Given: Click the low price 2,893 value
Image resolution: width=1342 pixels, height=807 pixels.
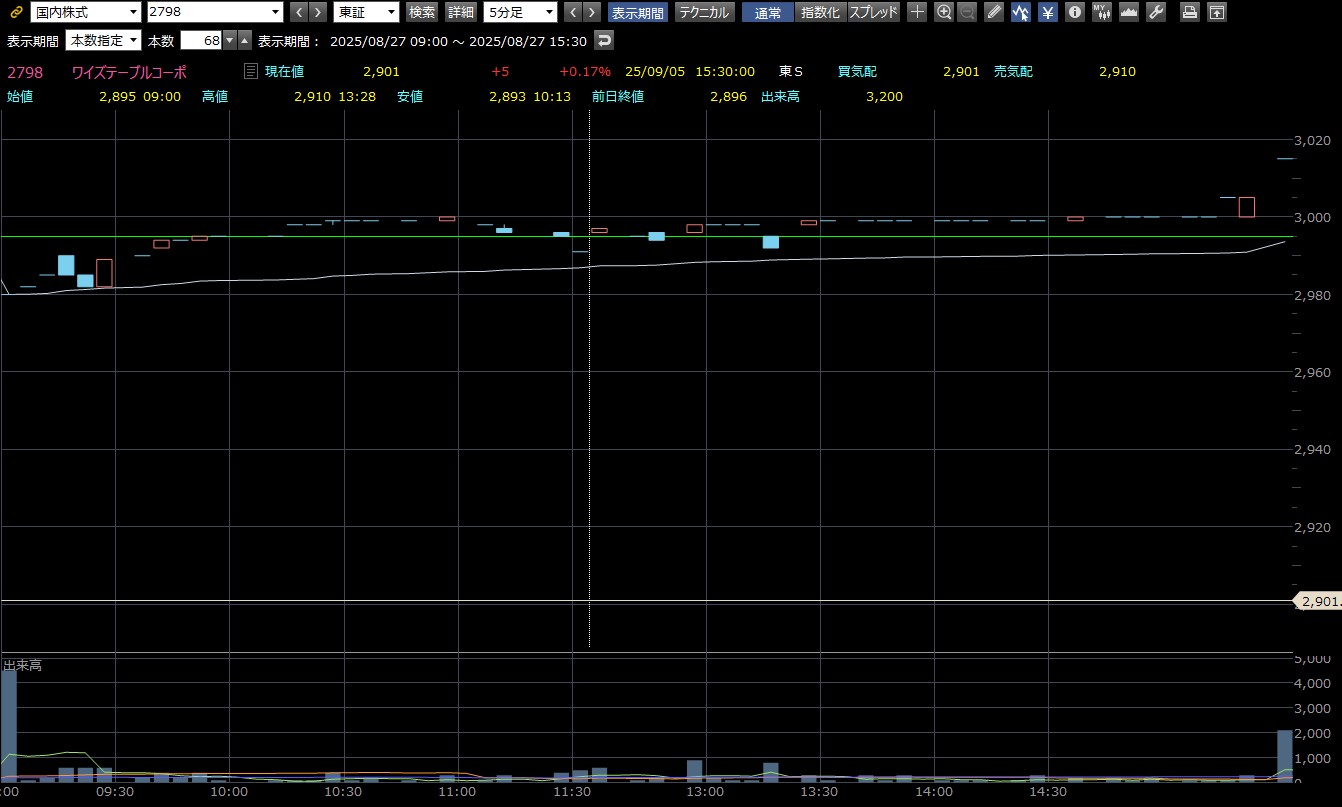Looking at the screenshot, I should click(508, 97).
